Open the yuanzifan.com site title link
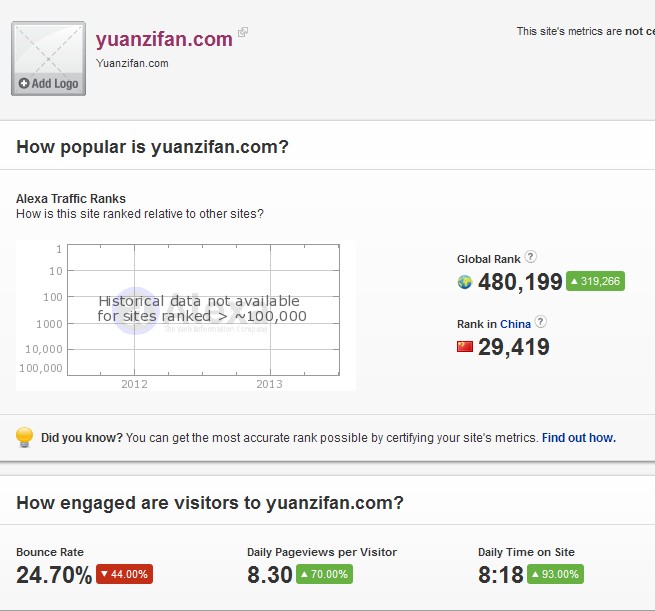Image resolution: width=655 pixels, height=611 pixels. coord(164,40)
